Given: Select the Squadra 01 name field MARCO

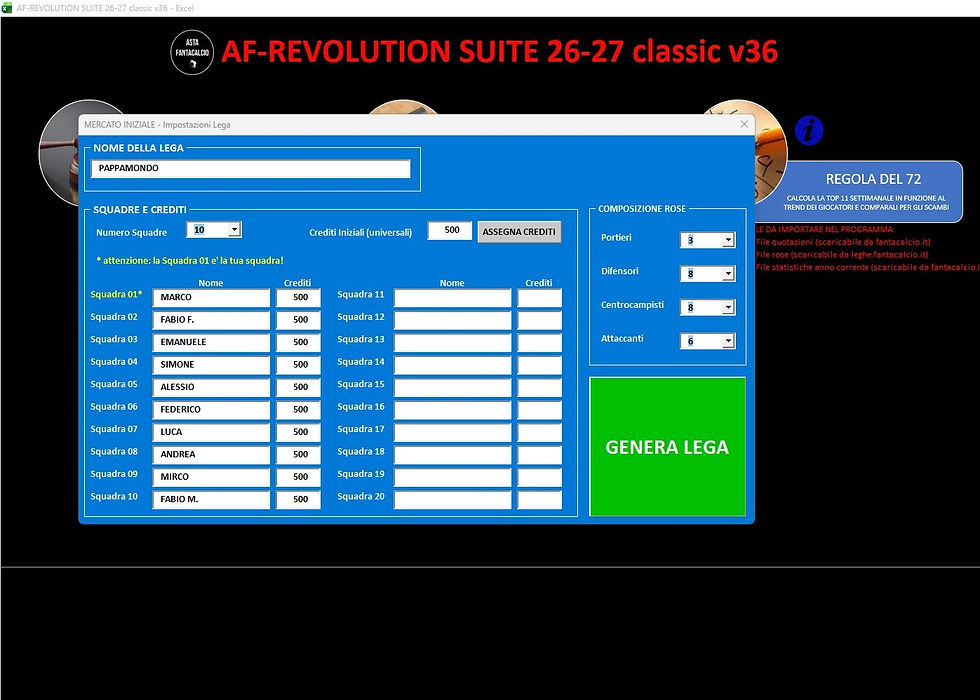Looking at the screenshot, I should point(211,298).
